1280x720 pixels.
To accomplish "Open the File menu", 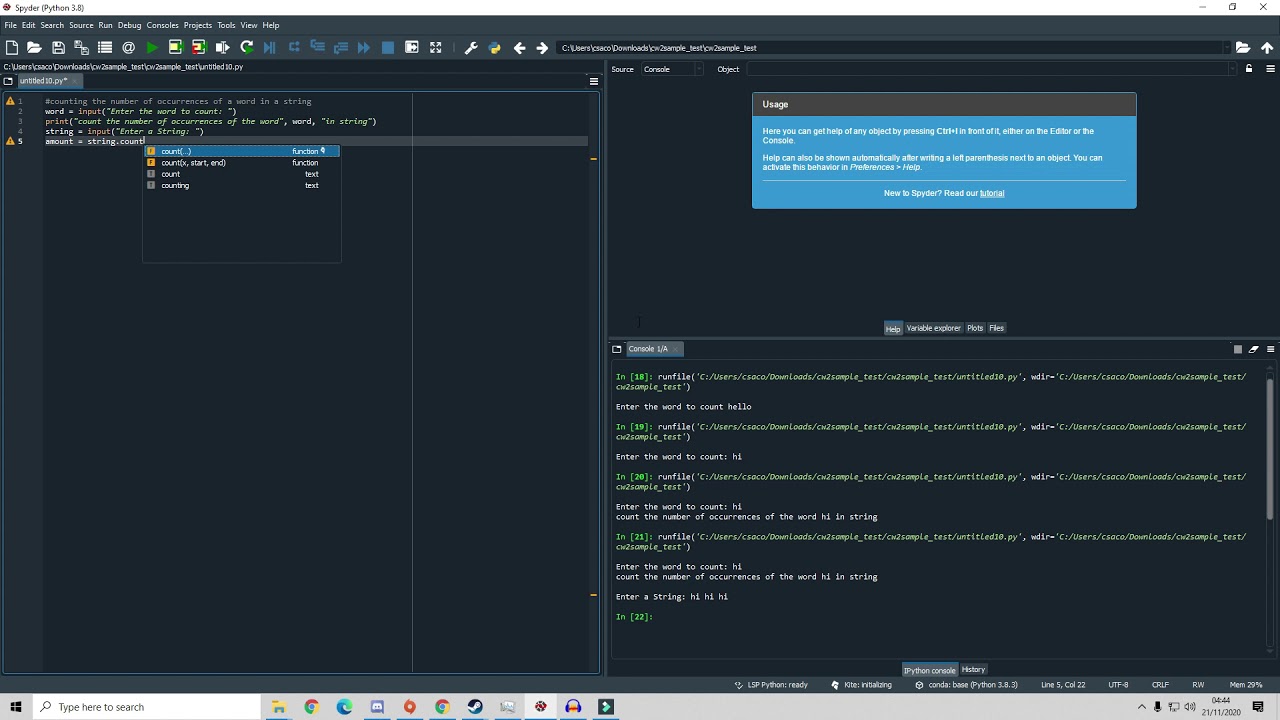I will tap(11, 25).
